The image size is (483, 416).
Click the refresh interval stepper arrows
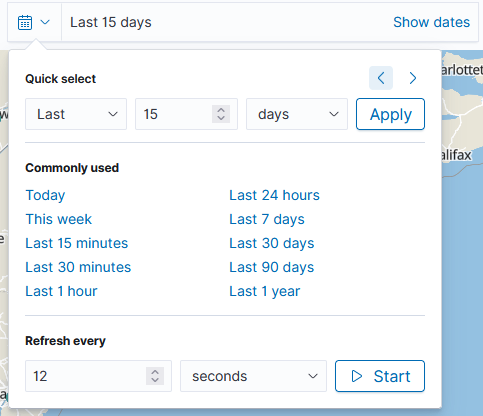tap(155, 376)
